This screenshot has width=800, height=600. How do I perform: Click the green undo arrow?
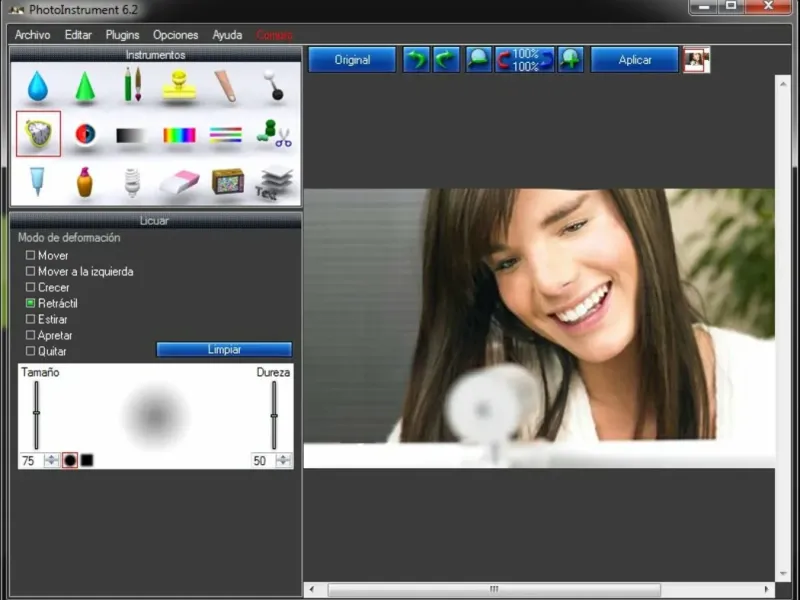coord(415,60)
